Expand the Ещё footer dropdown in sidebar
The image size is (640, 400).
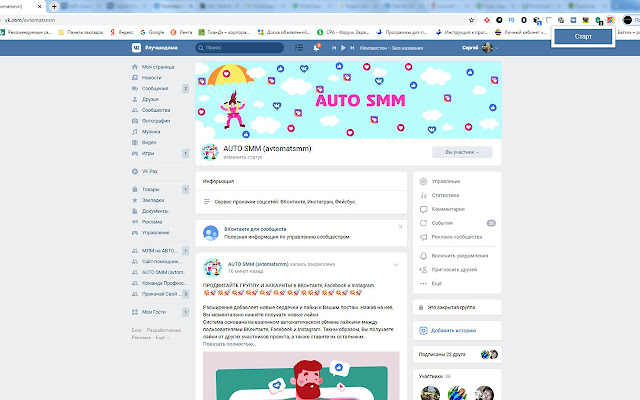click(162, 338)
